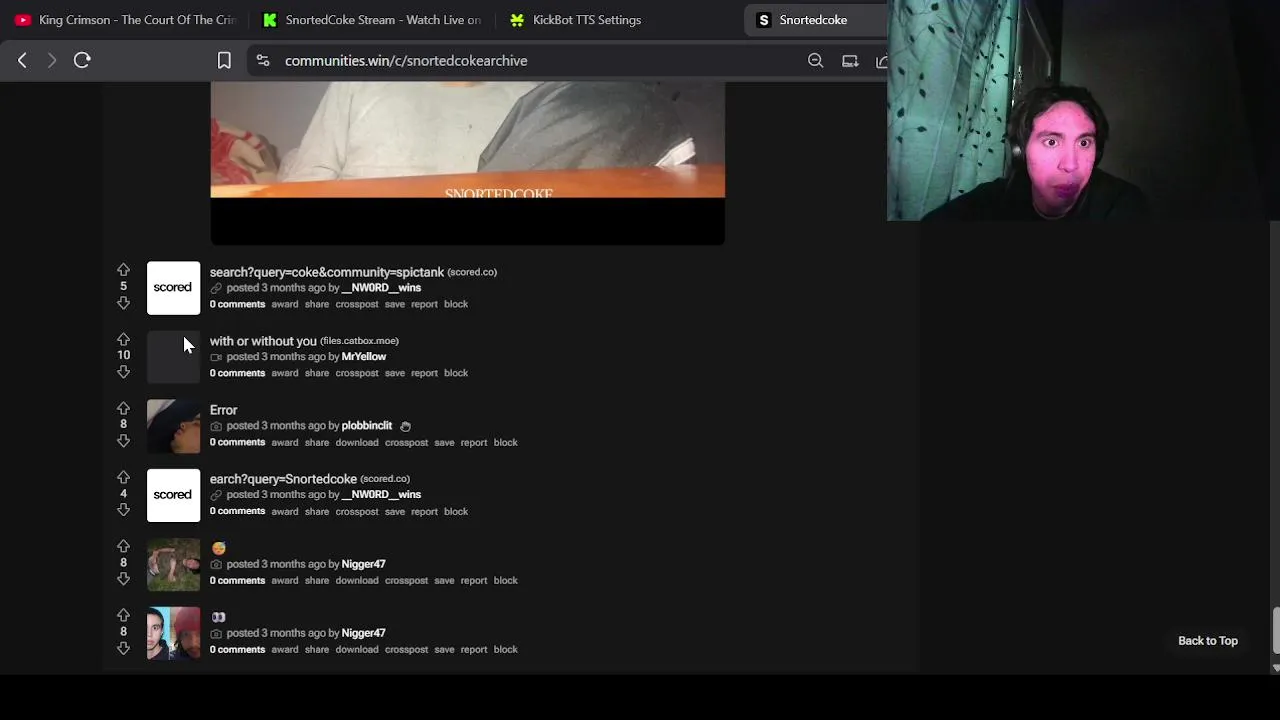Open the 'with or without you' post
The width and height of the screenshot is (1280, 720).
(263, 341)
